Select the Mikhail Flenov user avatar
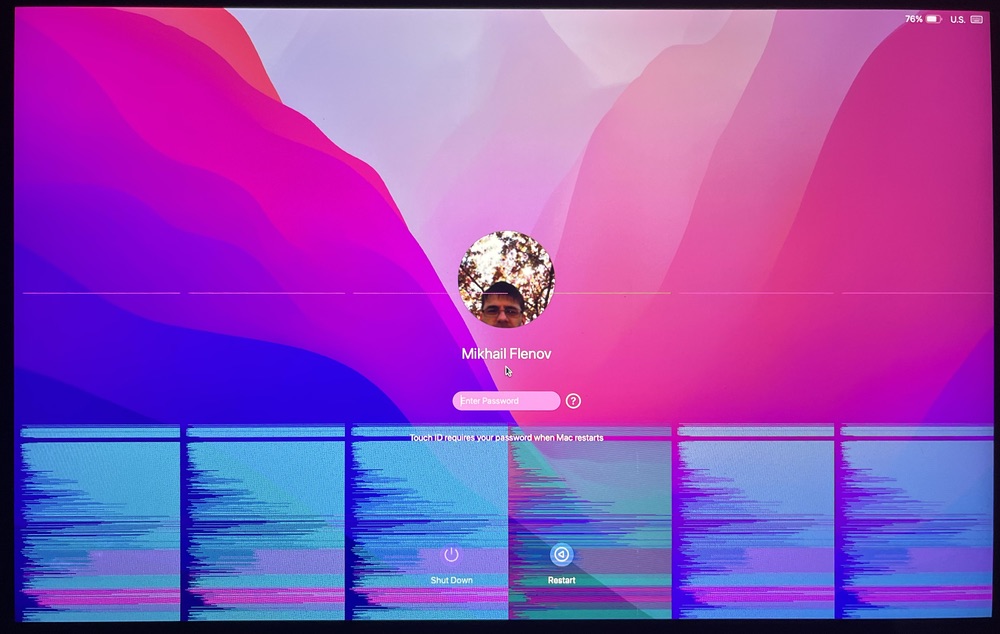 tap(506, 279)
